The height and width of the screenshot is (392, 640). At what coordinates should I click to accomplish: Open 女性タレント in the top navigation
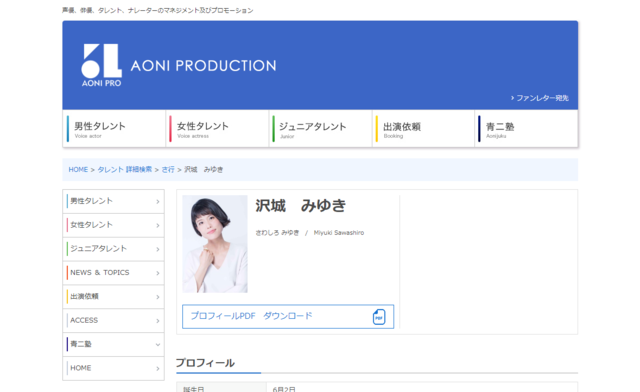click(x=217, y=129)
